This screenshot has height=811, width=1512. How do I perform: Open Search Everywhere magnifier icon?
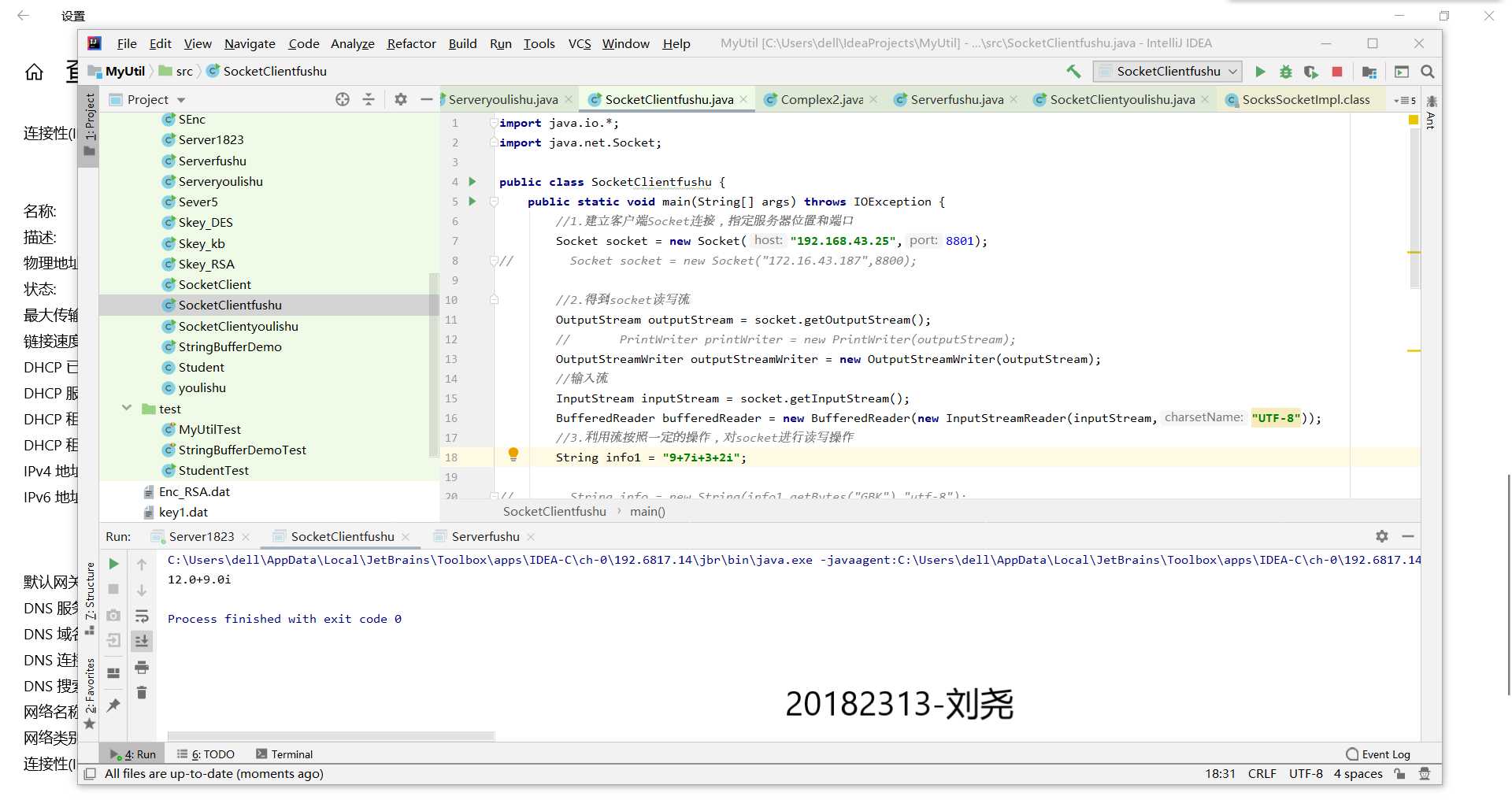point(1428,72)
